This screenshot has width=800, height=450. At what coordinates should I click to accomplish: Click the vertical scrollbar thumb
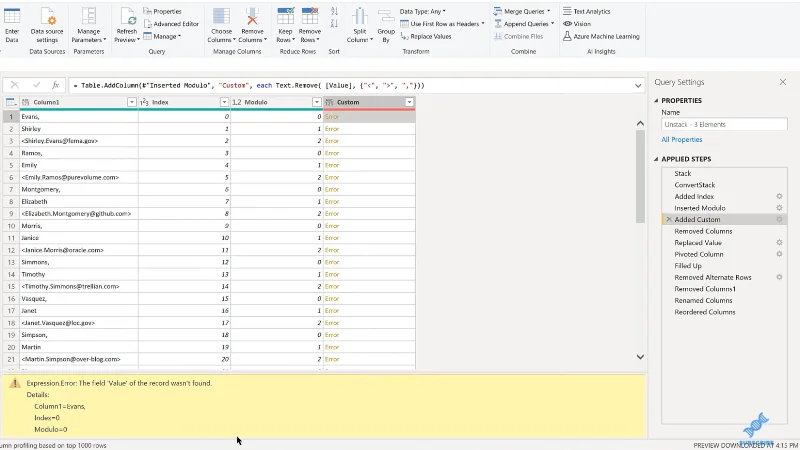[640, 177]
